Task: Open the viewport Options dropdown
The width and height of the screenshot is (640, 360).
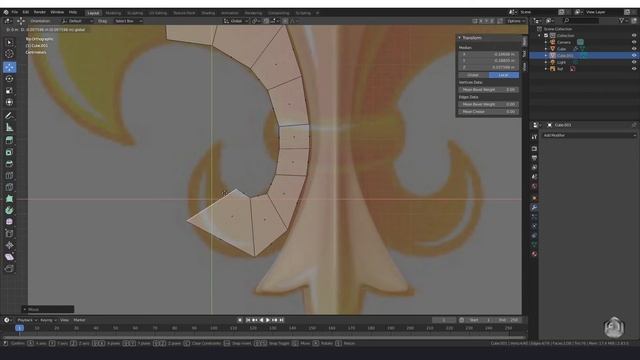Action: pos(516,21)
